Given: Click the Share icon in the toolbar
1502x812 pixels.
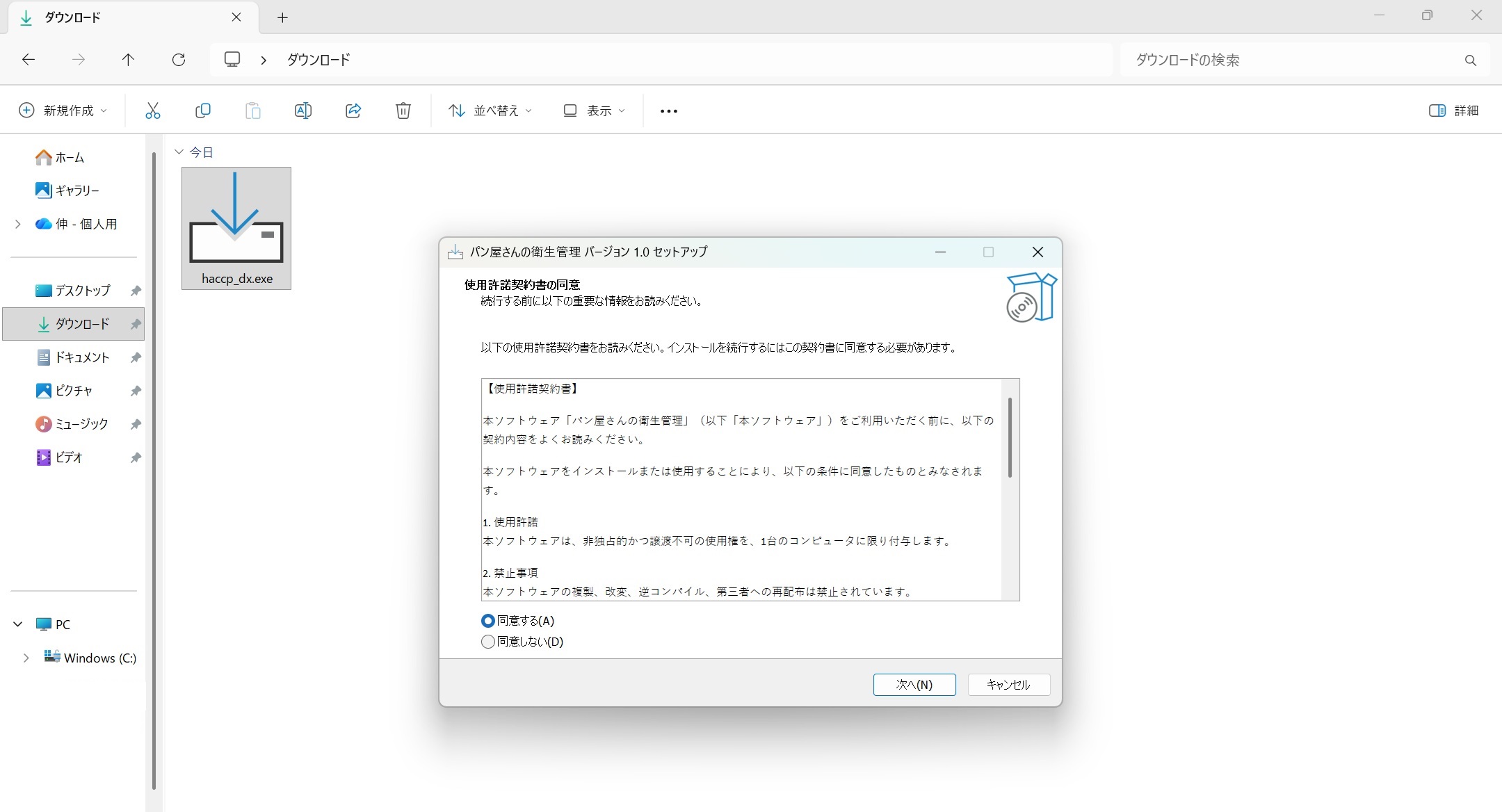Looking at the screenshot, I should pyautogui.click(x=353, y=111).
